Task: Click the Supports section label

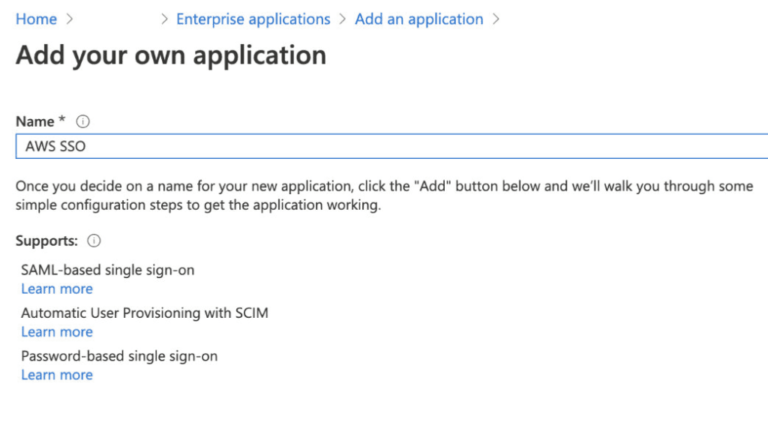Action: tap(48, 241)
